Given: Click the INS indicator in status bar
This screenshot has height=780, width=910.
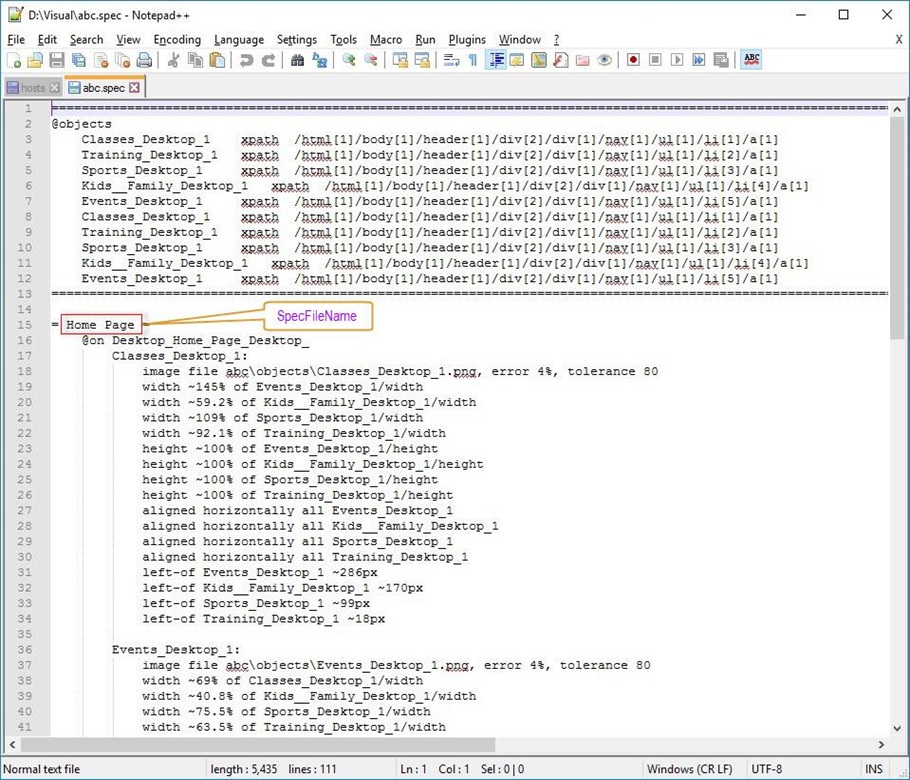Looking at the screenshot, I should tap(873, 769).
